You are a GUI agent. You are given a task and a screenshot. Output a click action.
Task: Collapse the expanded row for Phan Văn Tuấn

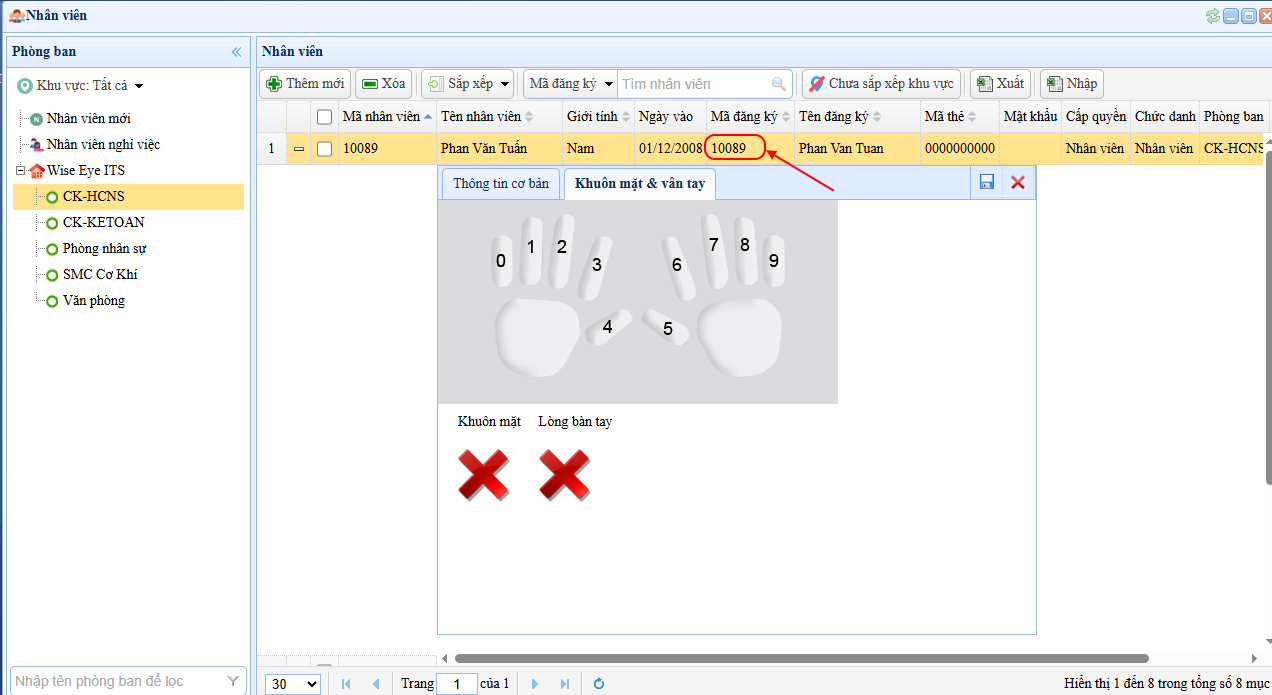pyautogui.click(x=299, y=149)
